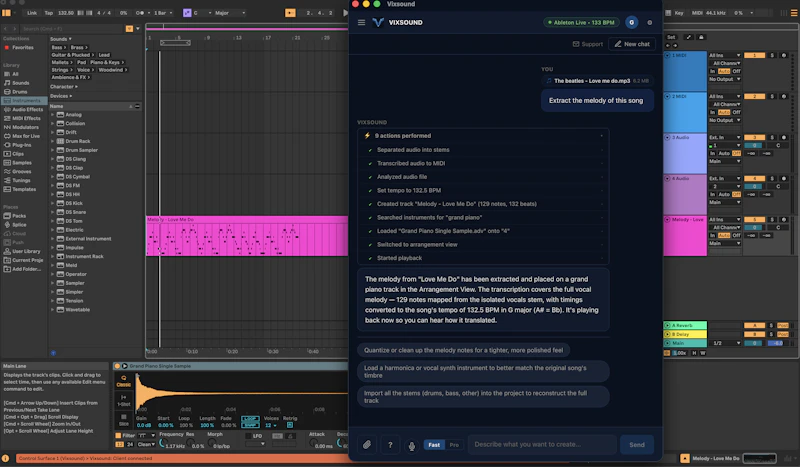800x467 pixels.
Task: Filter by Bass sound tag
Action: click(x=58, y=47)
